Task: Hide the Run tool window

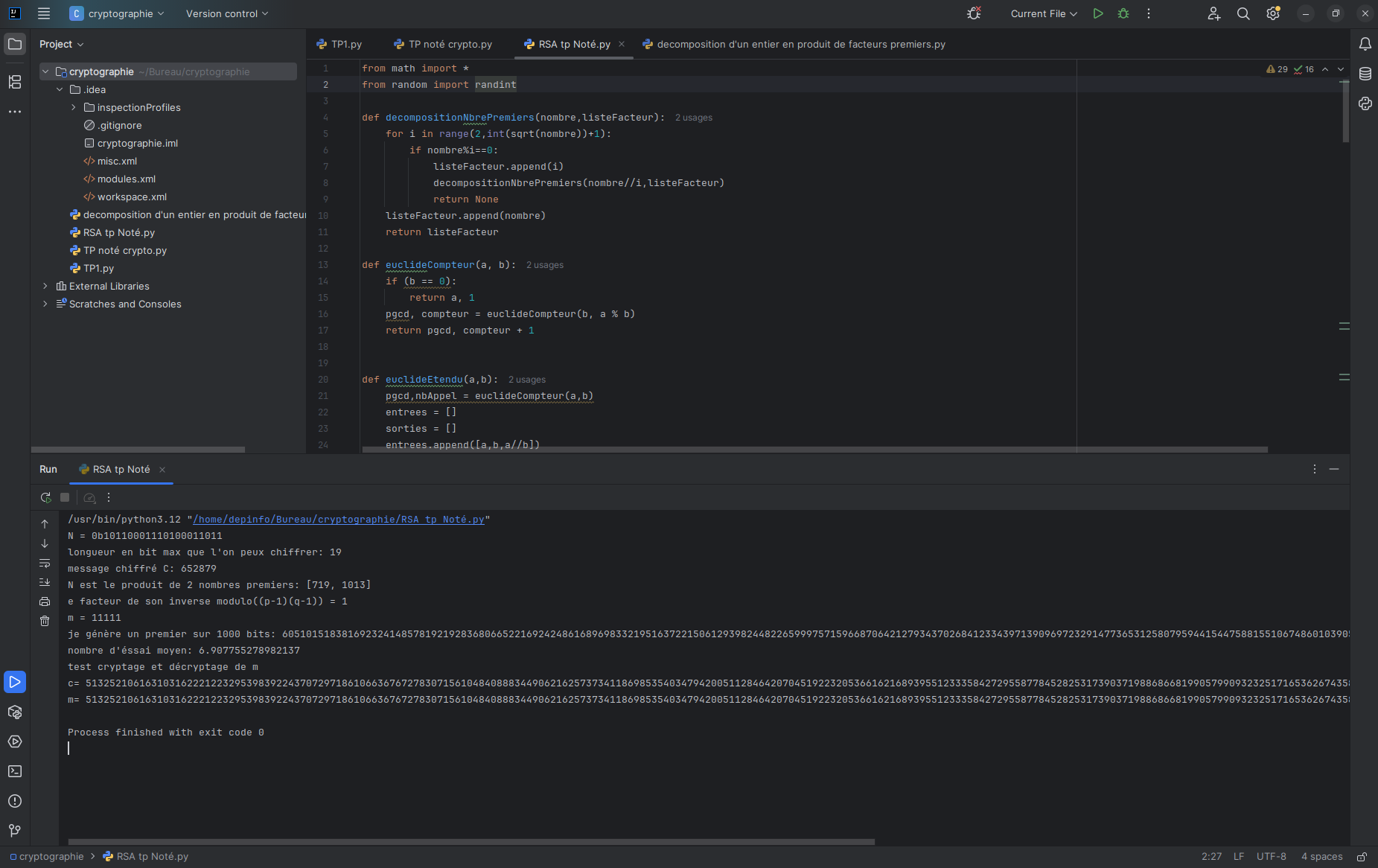Action: click(x=1333, y=469)
